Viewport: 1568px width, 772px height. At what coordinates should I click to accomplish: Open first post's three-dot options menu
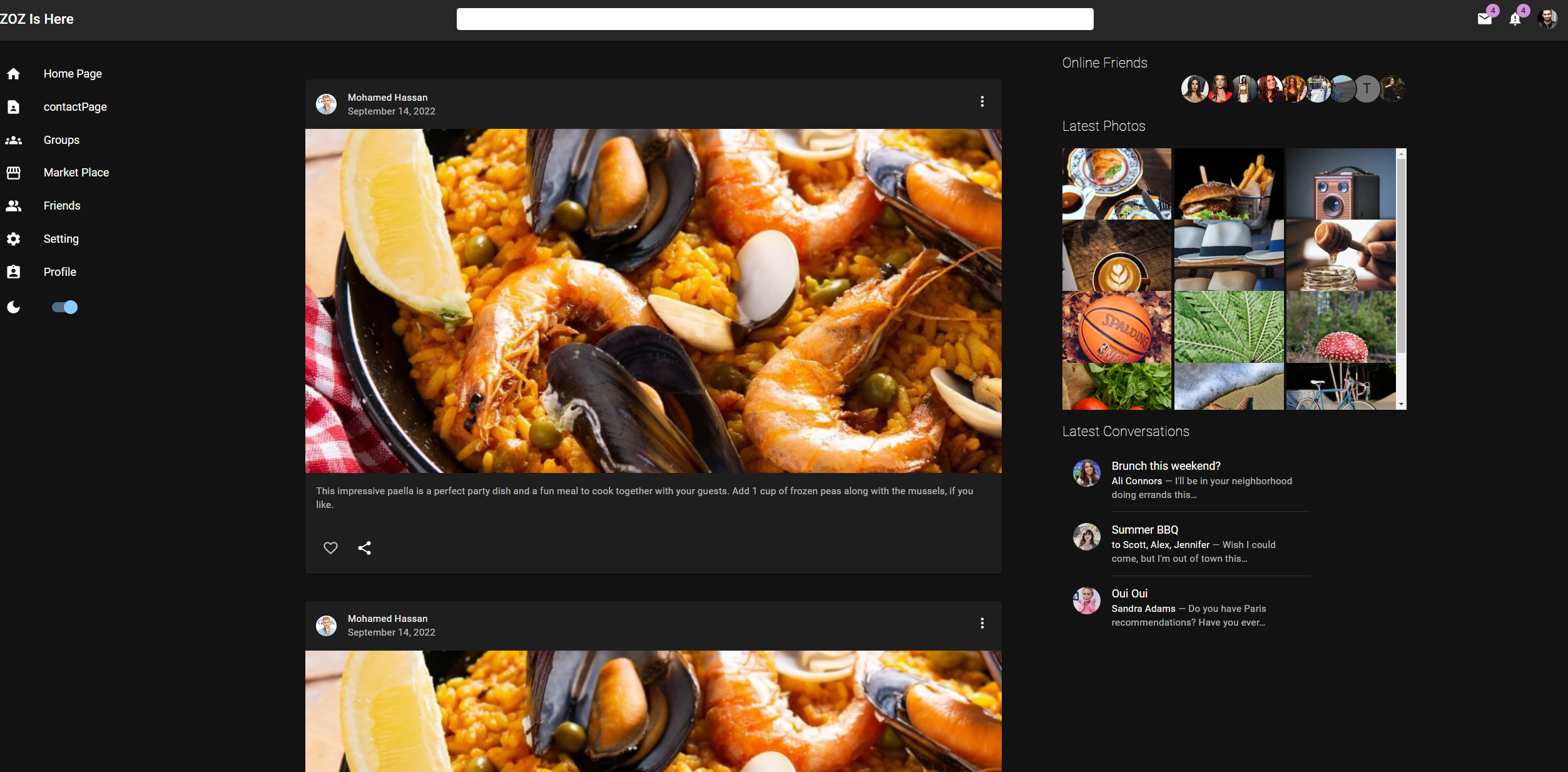[982, 101]
